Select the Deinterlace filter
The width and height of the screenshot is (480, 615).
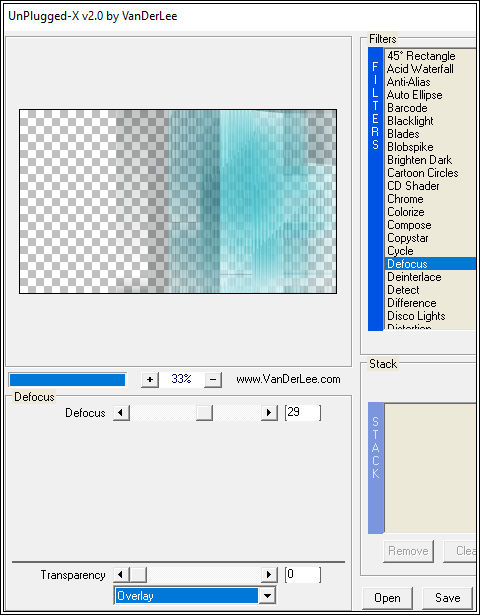pos(414,277)
